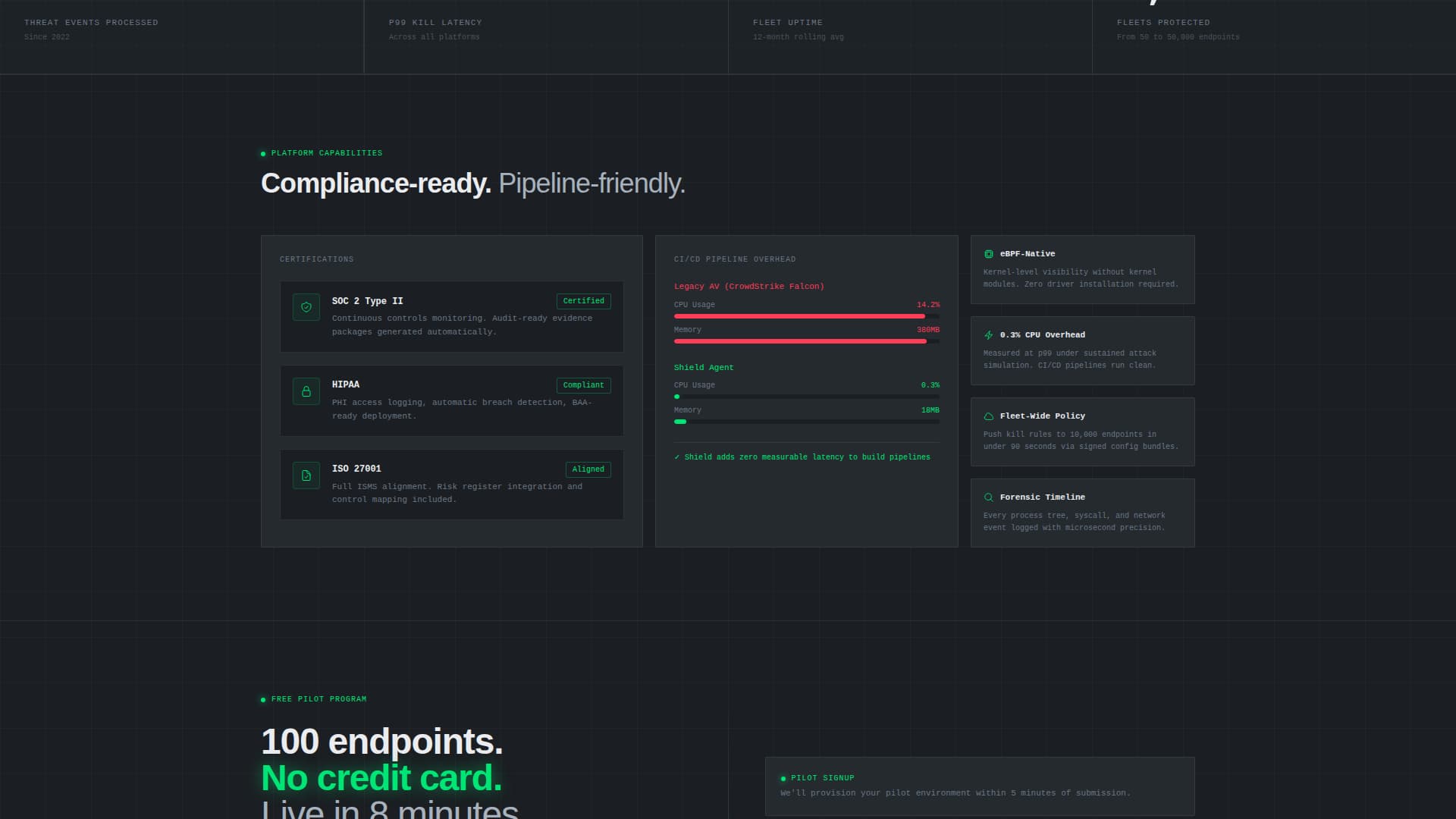Click the '18MB' memory value
This screenshot has height=819, width=1456.
pyautogui.click(x=930, y=410)
